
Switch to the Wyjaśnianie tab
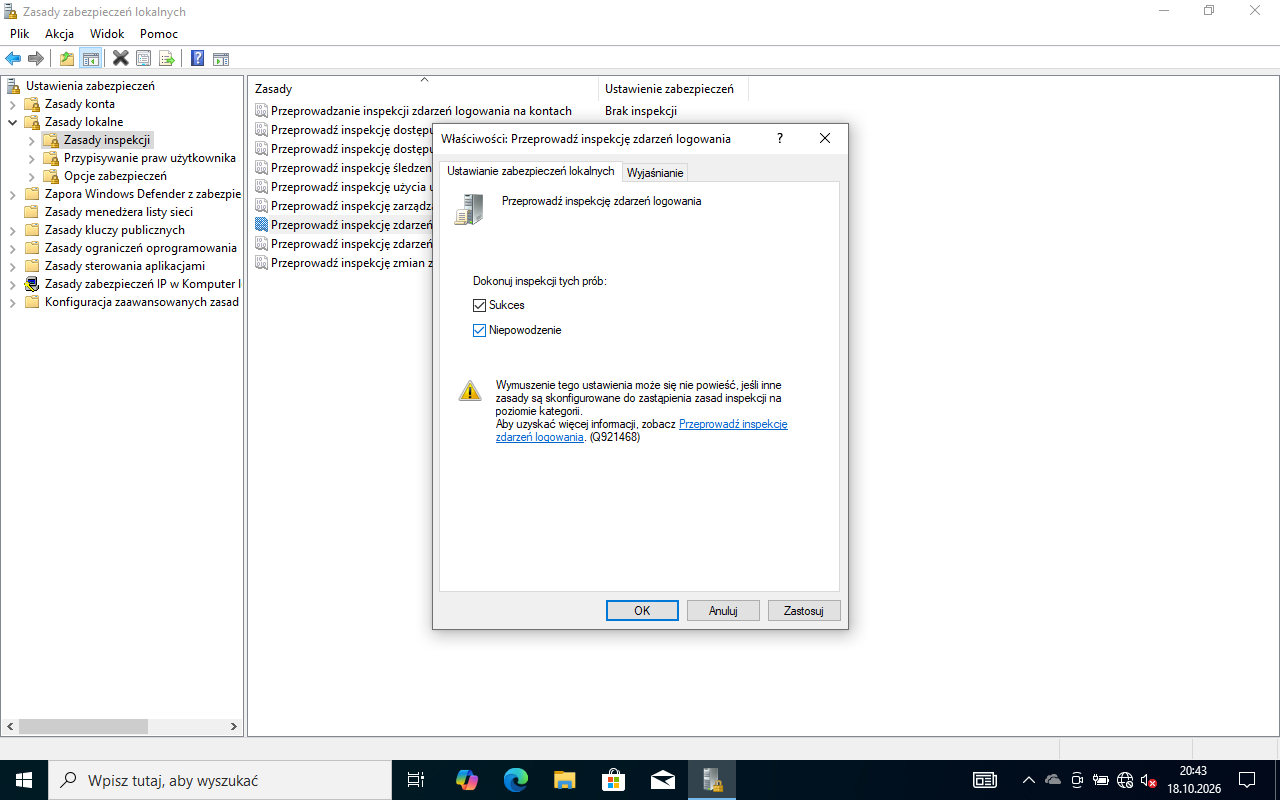pos(655,173)
